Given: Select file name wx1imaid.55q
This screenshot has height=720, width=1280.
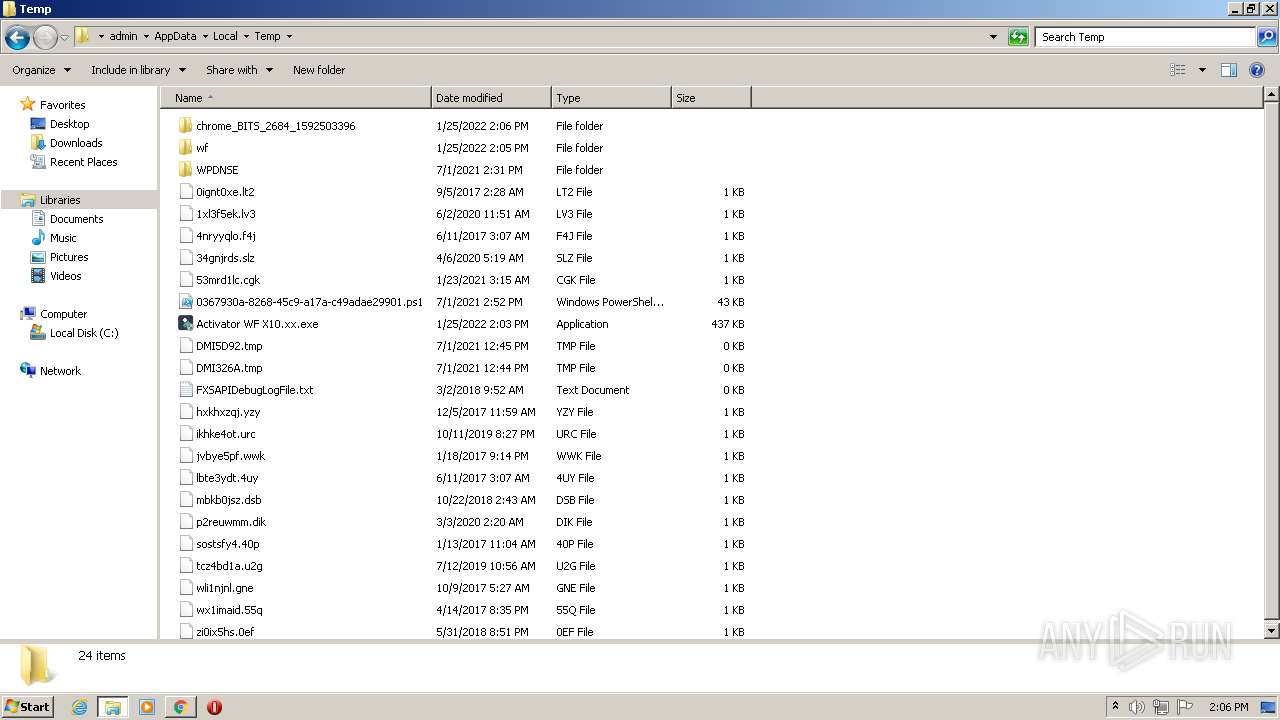Looking at the screenshot, I should pyautogui.click(x=229, y=610).
